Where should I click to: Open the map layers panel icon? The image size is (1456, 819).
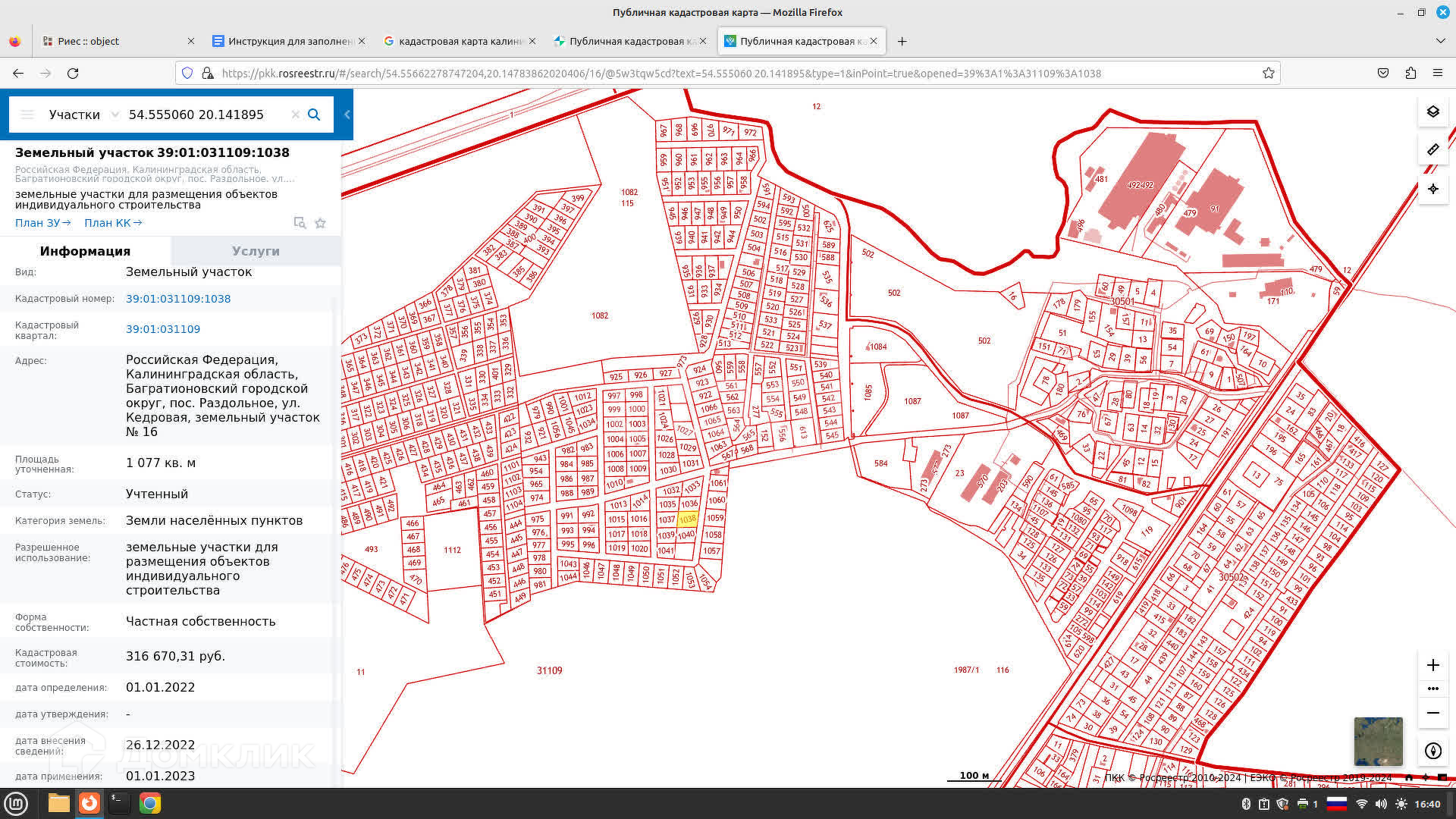pos(1432,111)
